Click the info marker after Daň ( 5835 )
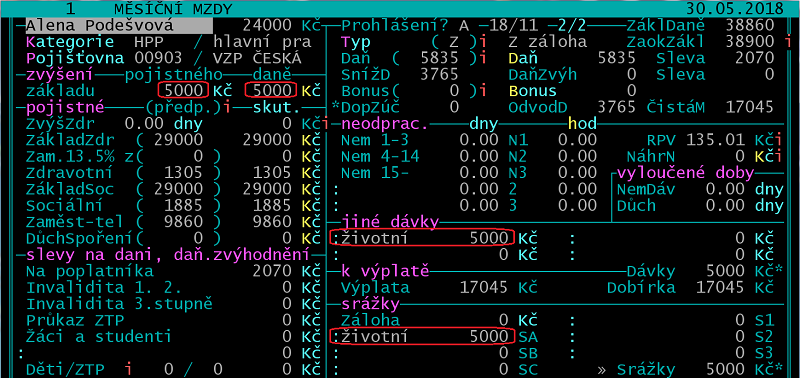Screen dimensions: 800x378 (x=482, y=58)
